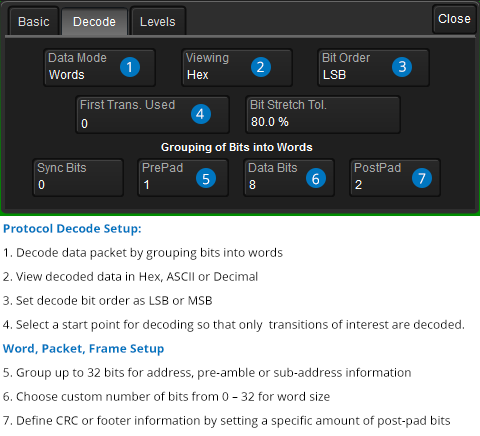Image resolution: width=480 pixels, height=436 pixels.
Task: Click the blue number 7 callout badge
Action: click(x=422, y=178)
